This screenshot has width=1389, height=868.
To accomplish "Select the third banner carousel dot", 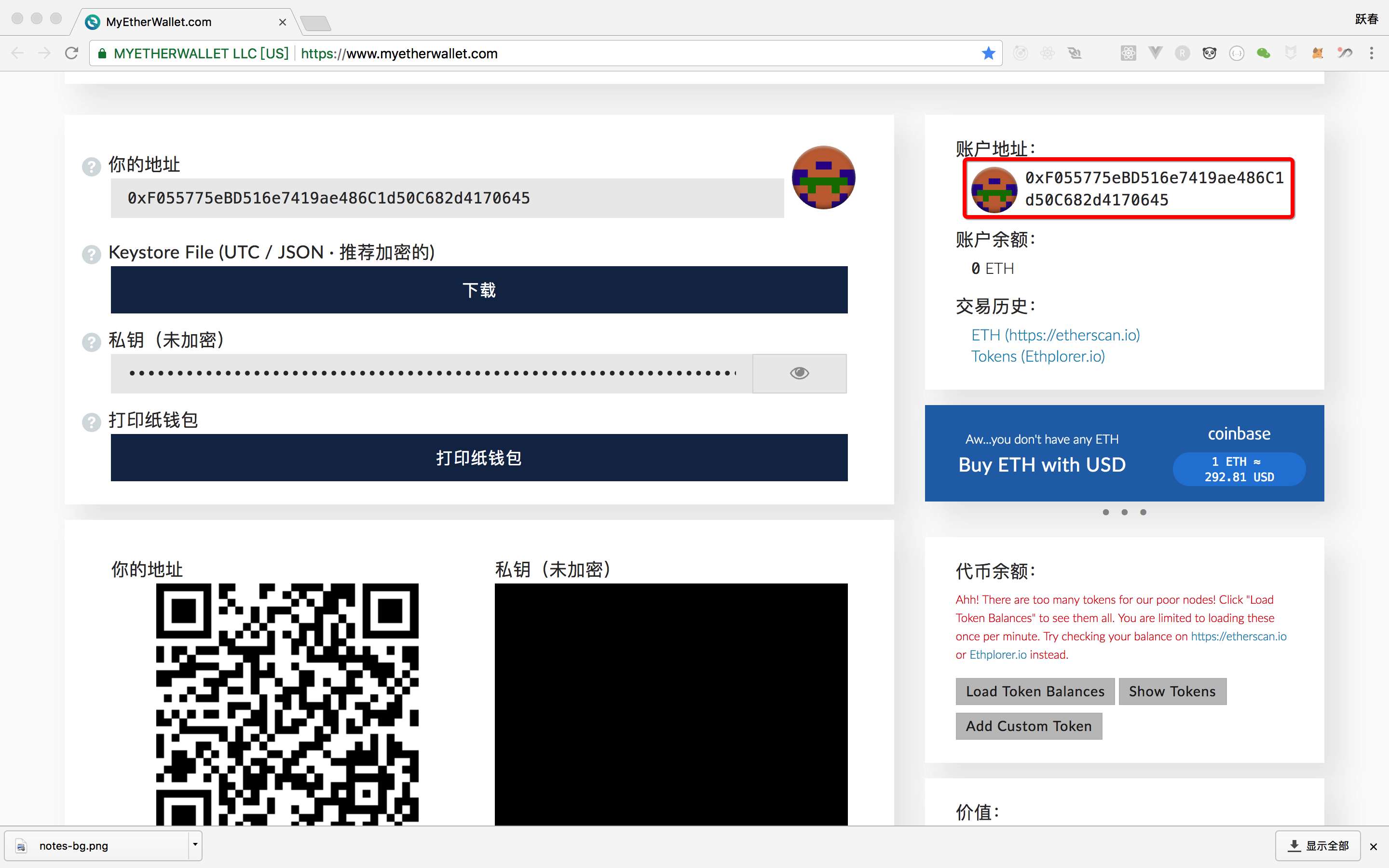I will point(1144,512).
